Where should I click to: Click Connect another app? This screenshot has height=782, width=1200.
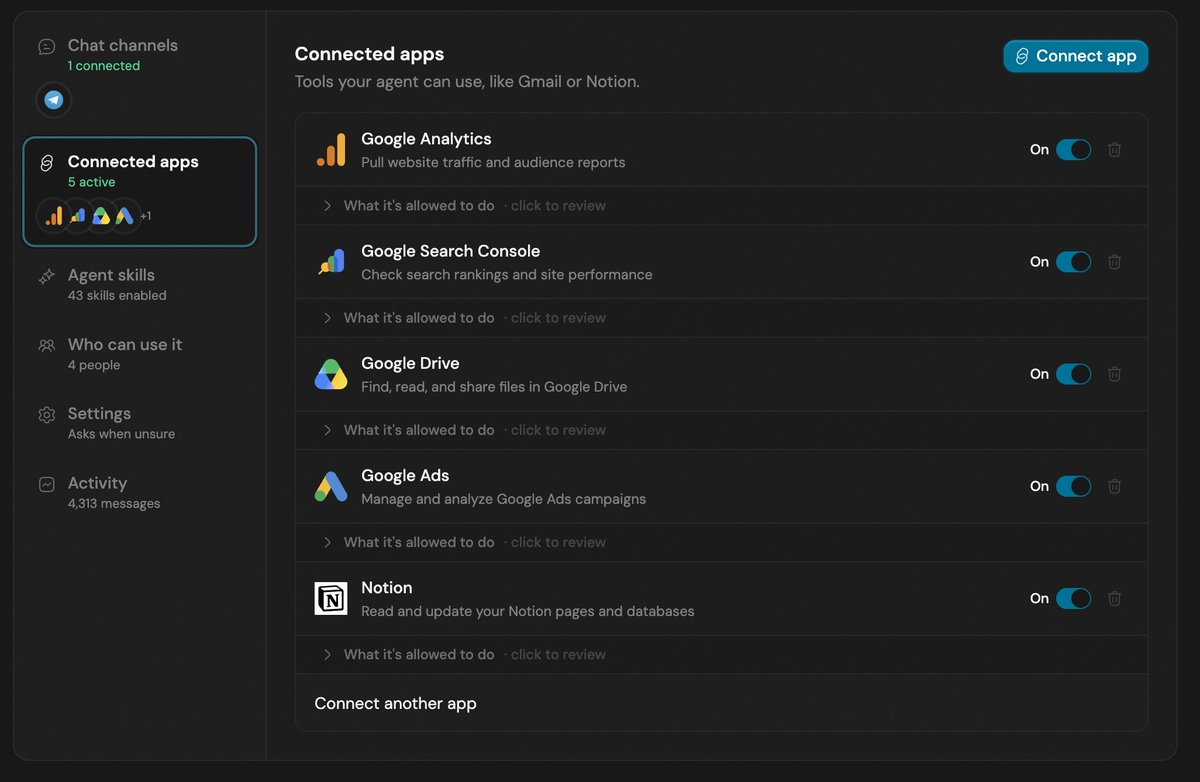[395, 703]
